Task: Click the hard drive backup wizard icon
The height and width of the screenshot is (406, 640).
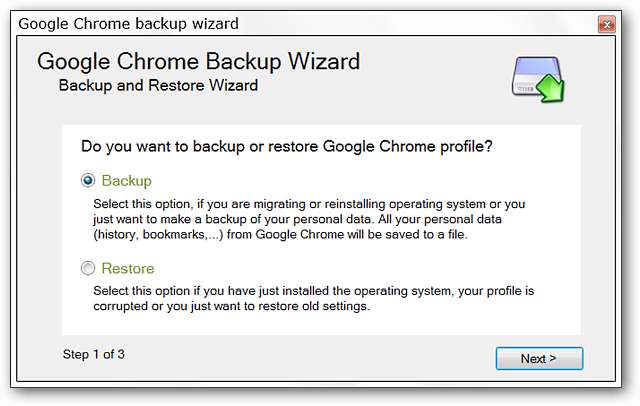Action: click(538, 76)
